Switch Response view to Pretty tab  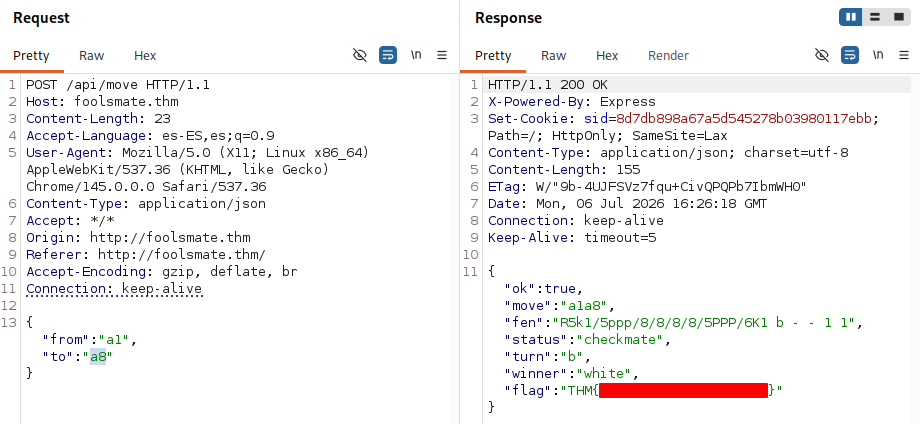(x=493, y=56)
